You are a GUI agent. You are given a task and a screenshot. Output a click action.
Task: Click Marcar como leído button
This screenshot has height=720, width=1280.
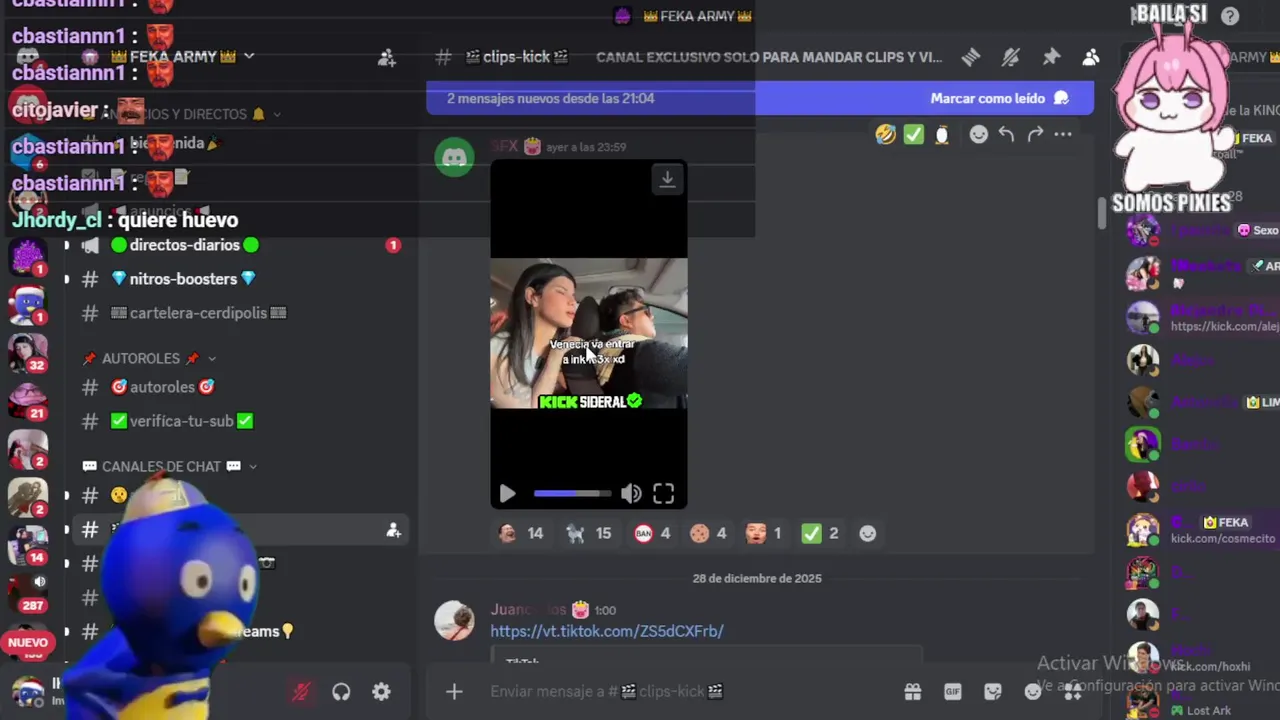pyautogui.click(x=999, y=98)
